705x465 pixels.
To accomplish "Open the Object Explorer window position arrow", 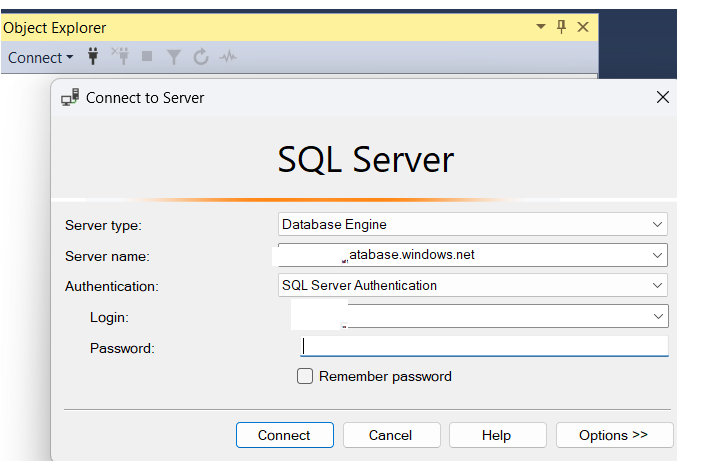I will tap(541, 27).
